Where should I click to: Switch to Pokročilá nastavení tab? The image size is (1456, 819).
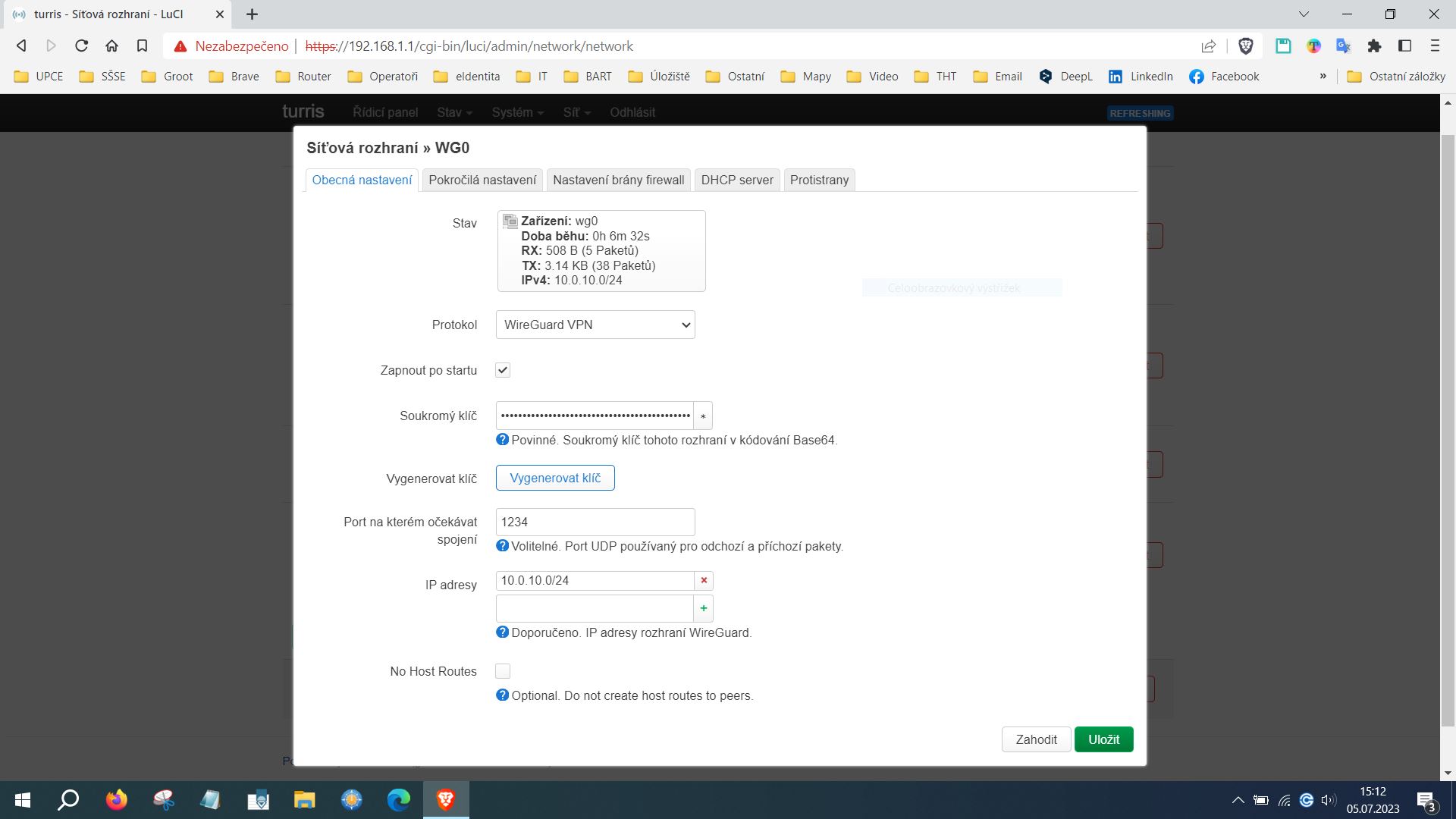[x=482, y=180]
